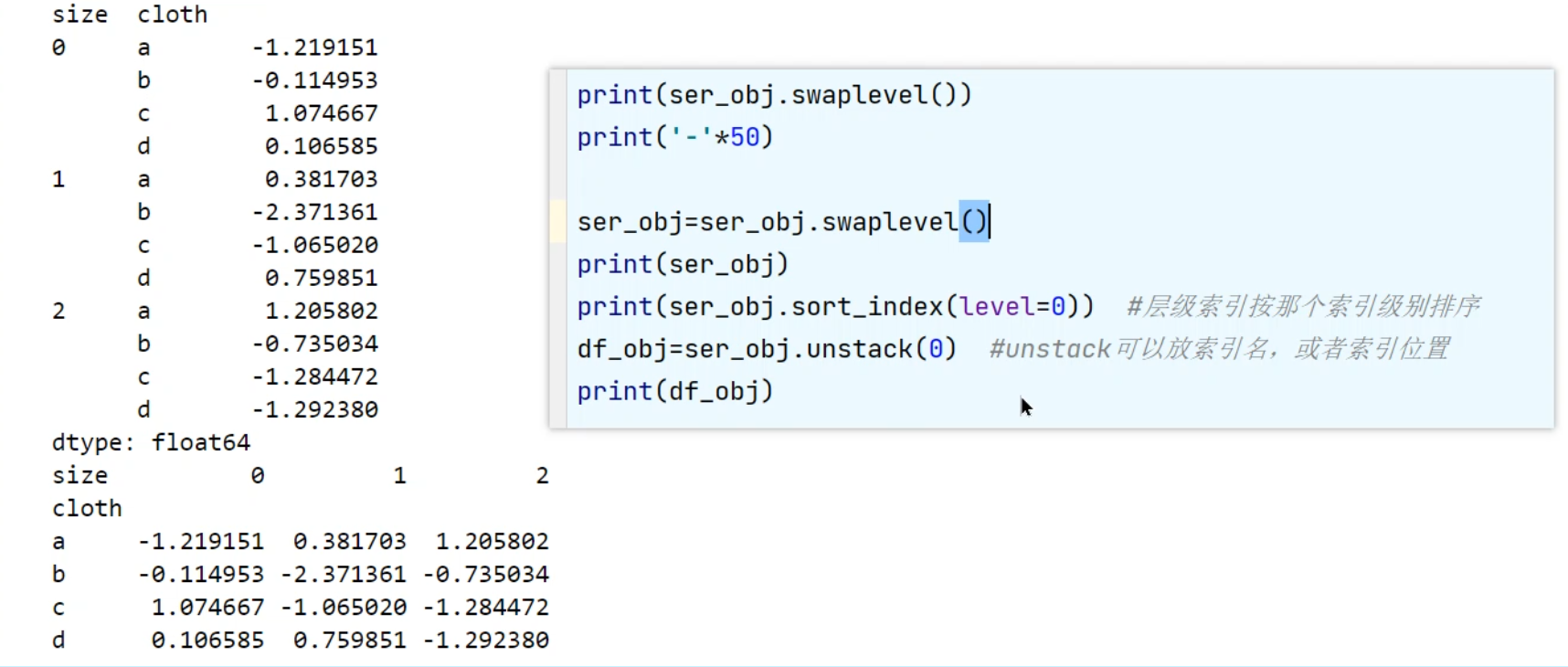
Task: Click the 'cloth' index name above the table rows
Action: (87, 508)
